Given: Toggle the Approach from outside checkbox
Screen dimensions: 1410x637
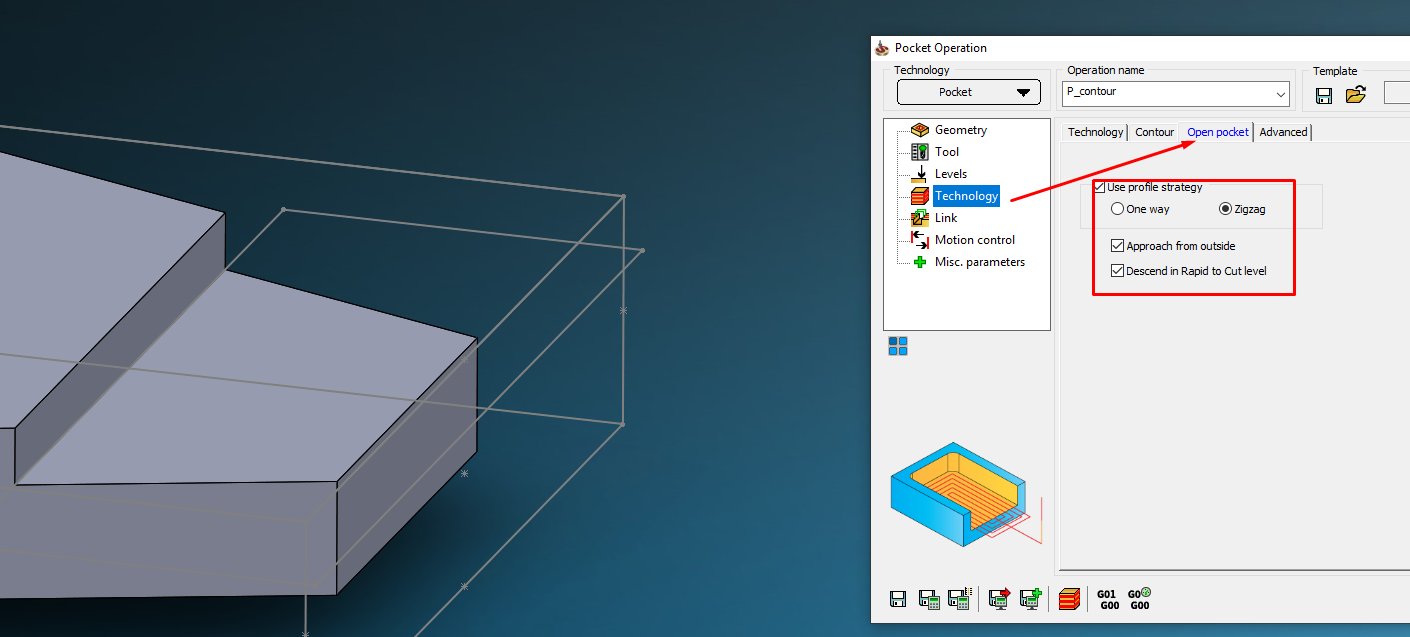Looking at the screenshot, I should tap(1118, 246).
